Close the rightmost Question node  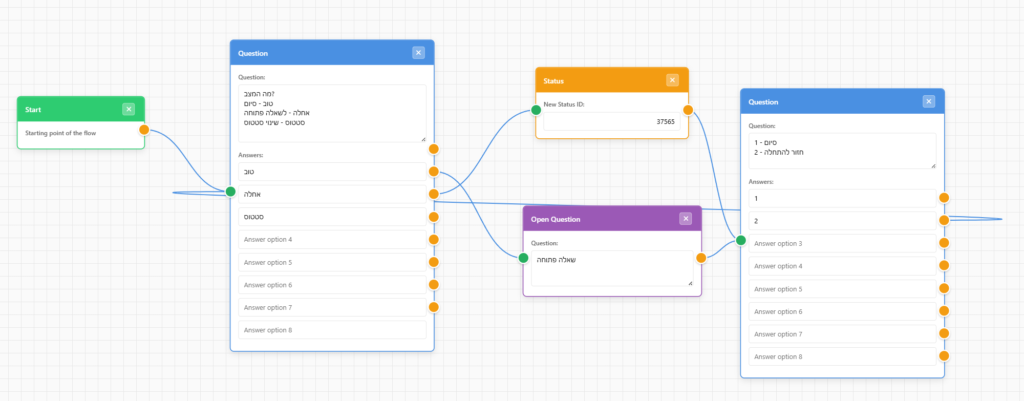928,101
